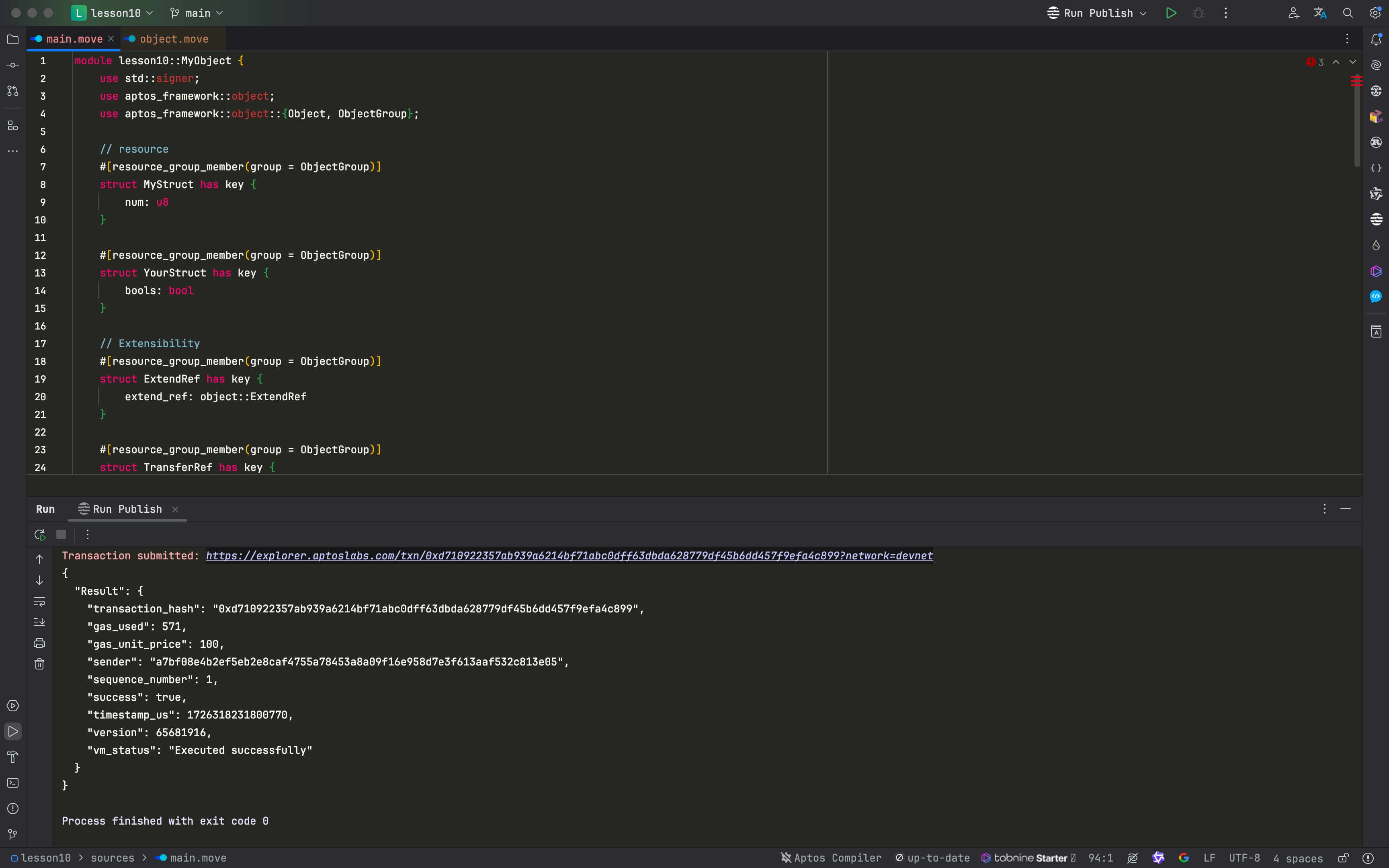Click the Translate icon in the top bar
Viewport: 1389px width, 868px height.
[x=1320, y=12]
